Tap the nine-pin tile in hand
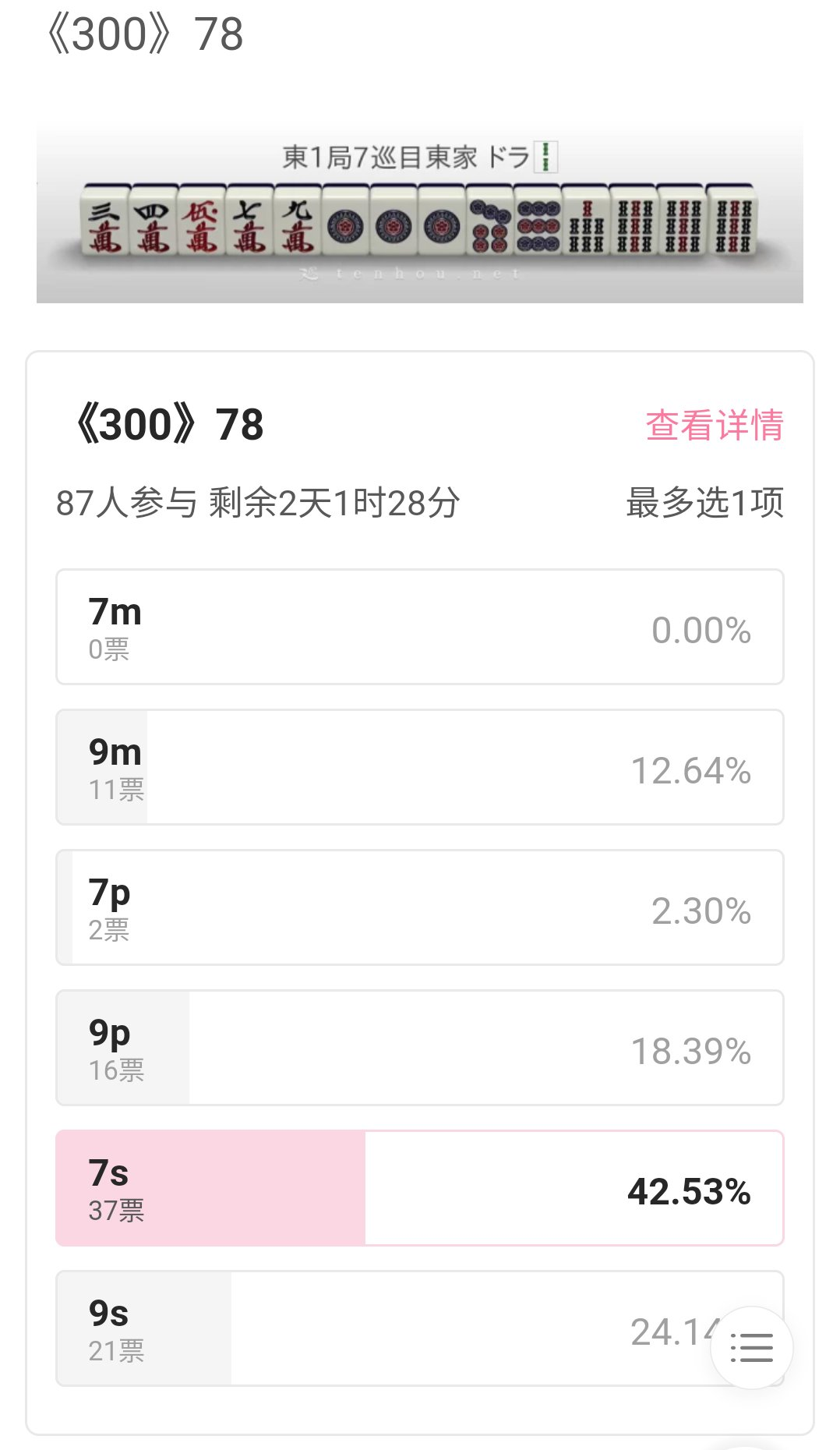 click(x=538, y=222)
